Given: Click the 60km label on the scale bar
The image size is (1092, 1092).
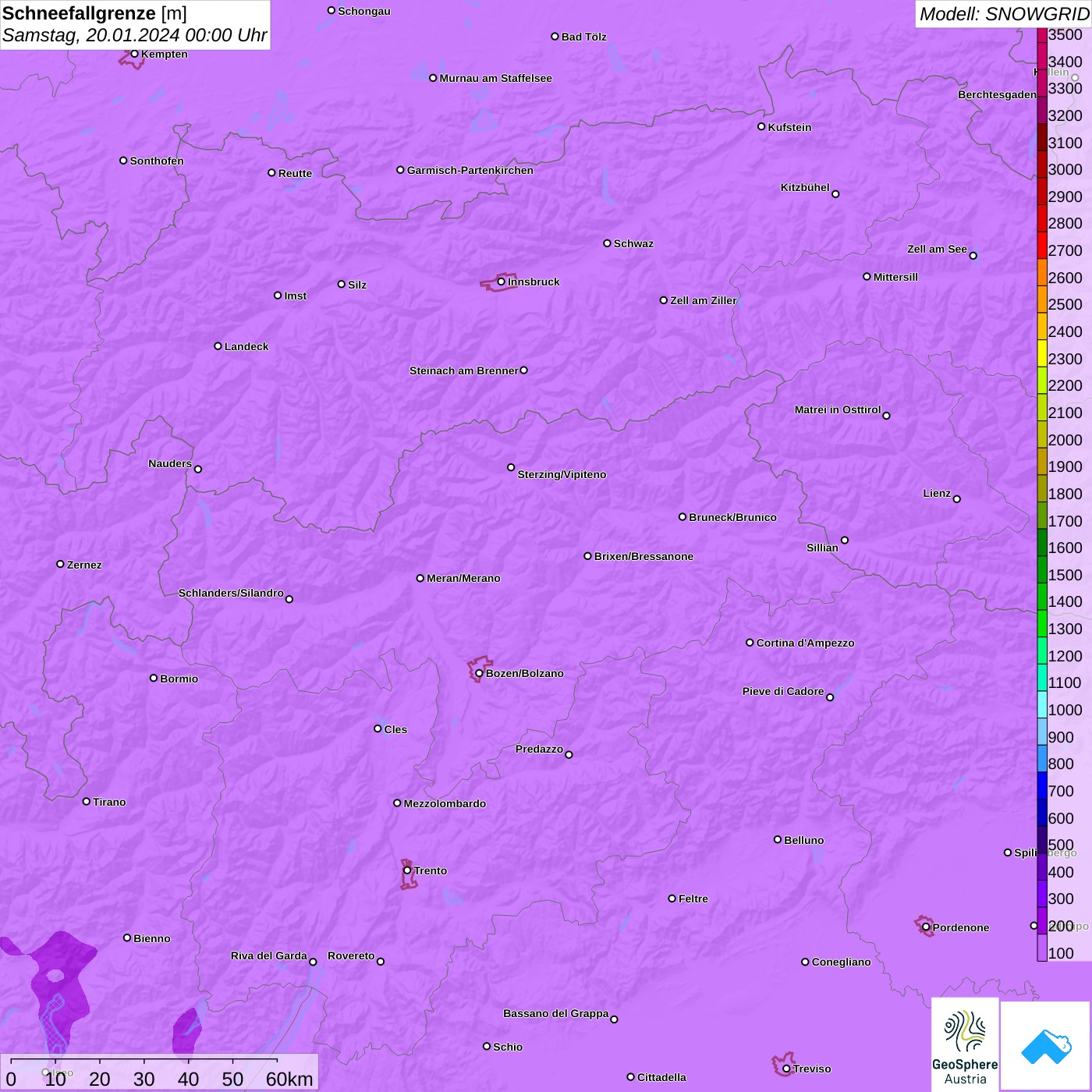Looking at the screenshot, I should pyautogui.click(x=289, y=1079).
